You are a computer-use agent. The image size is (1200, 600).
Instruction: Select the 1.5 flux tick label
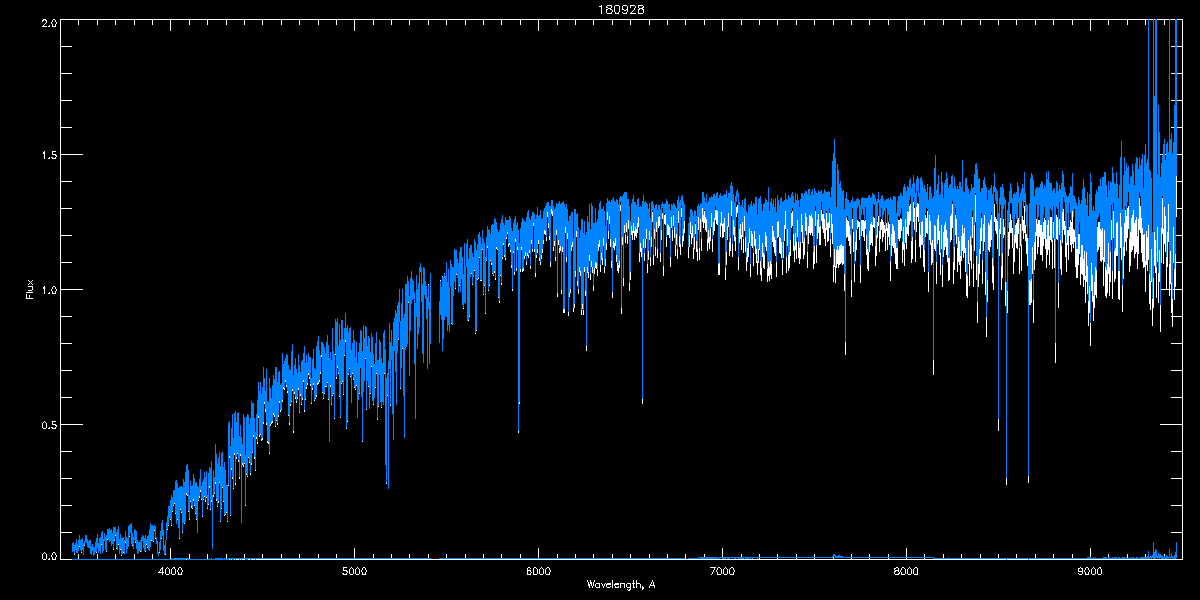click(48, 155)
